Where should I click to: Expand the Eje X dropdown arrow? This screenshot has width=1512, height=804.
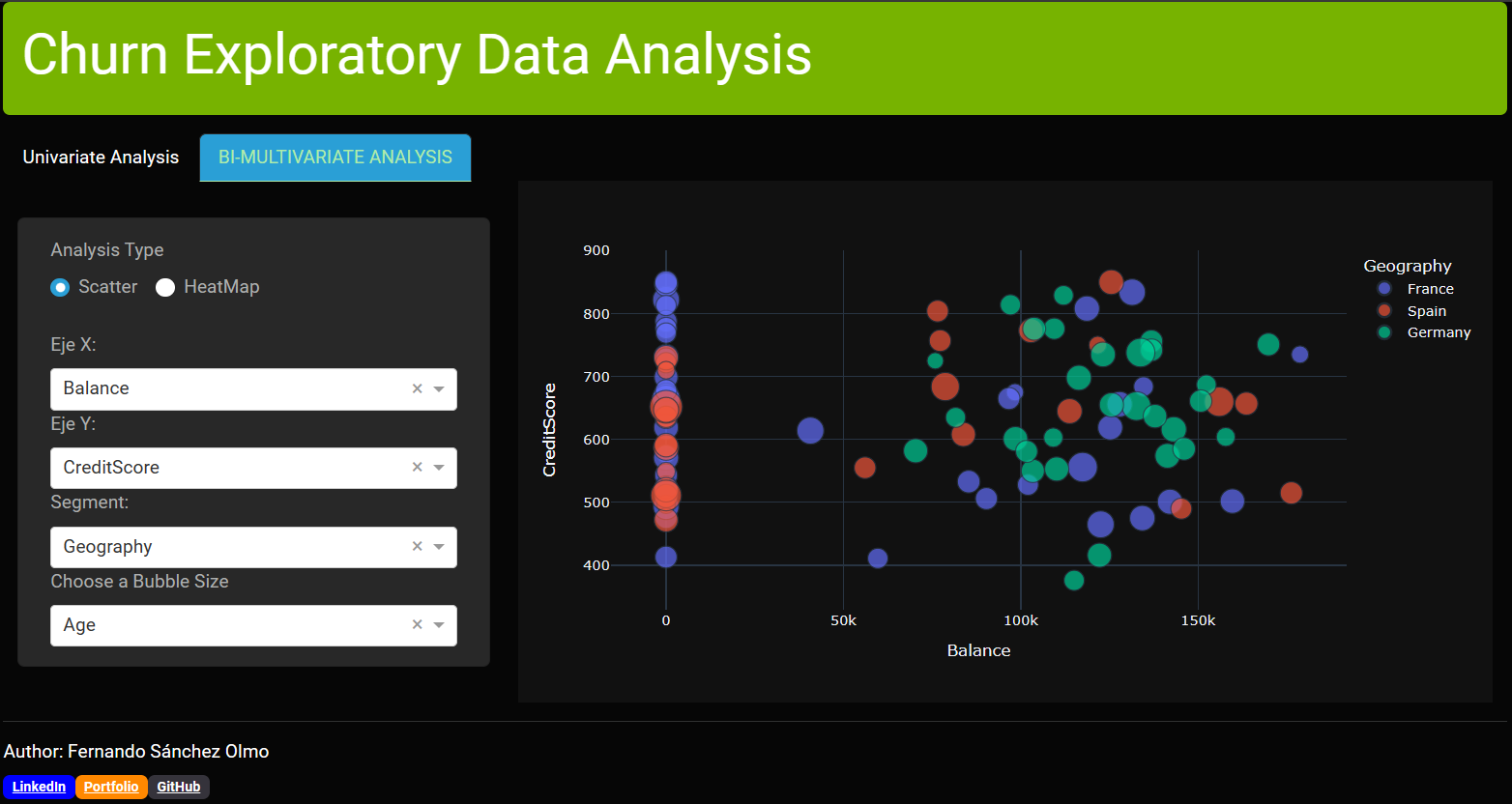(x=439, y=389)
